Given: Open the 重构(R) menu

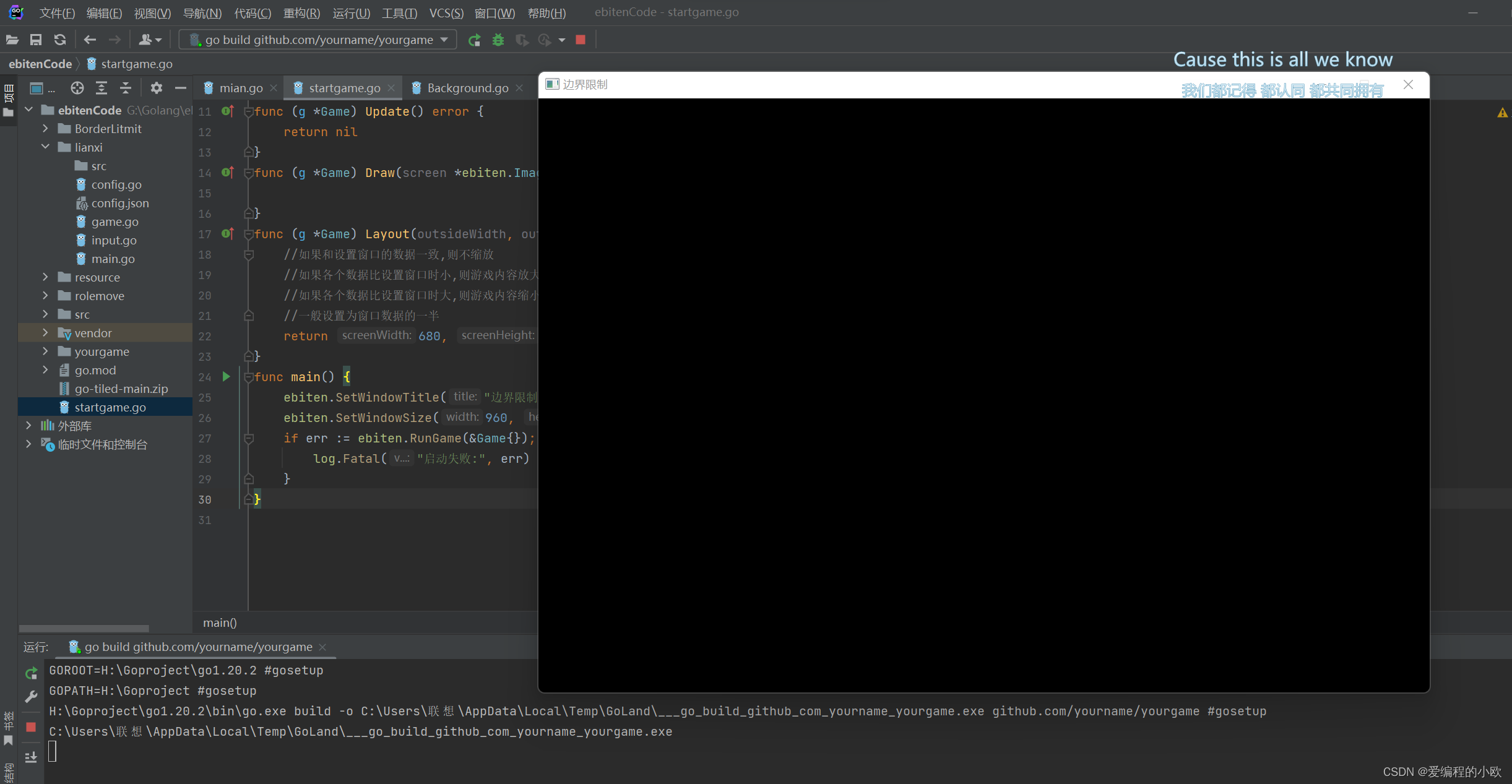Looking at the screenshot, I should coord(301,13).
